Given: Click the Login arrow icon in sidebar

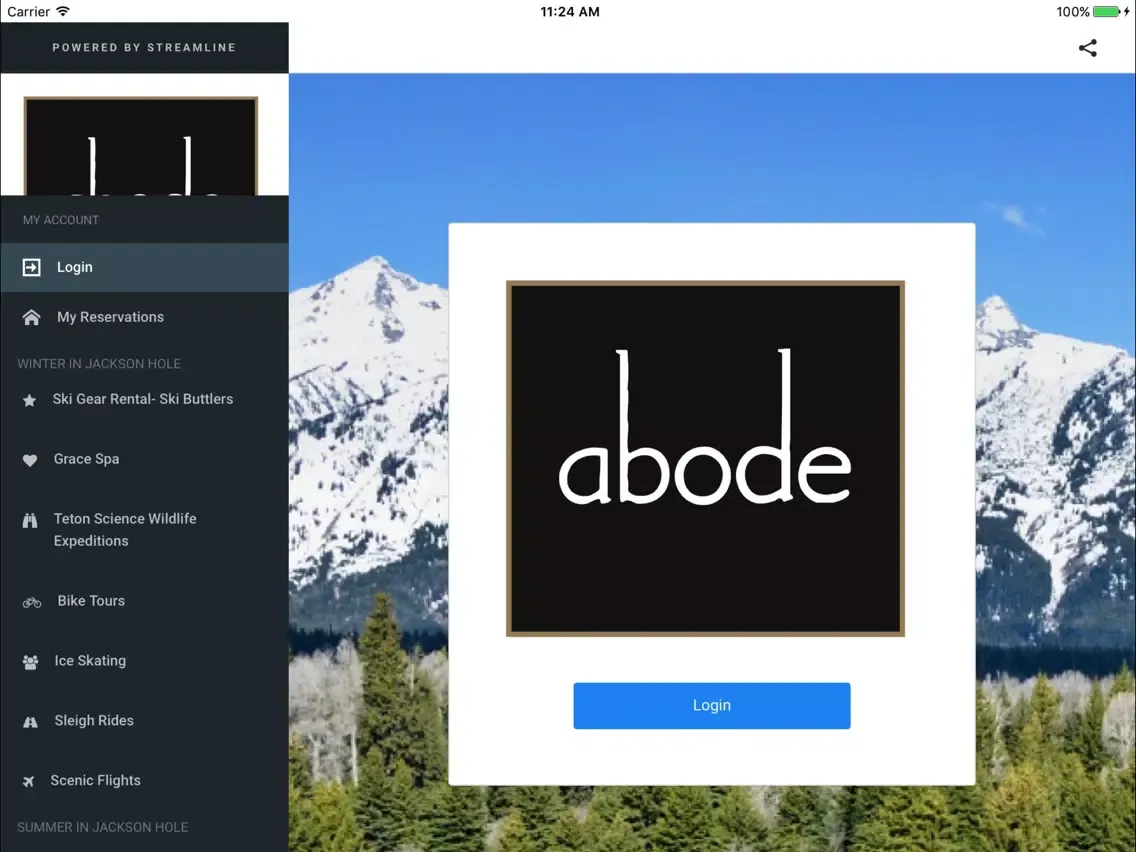Looking at the screenshot, I should coord(31,267).
